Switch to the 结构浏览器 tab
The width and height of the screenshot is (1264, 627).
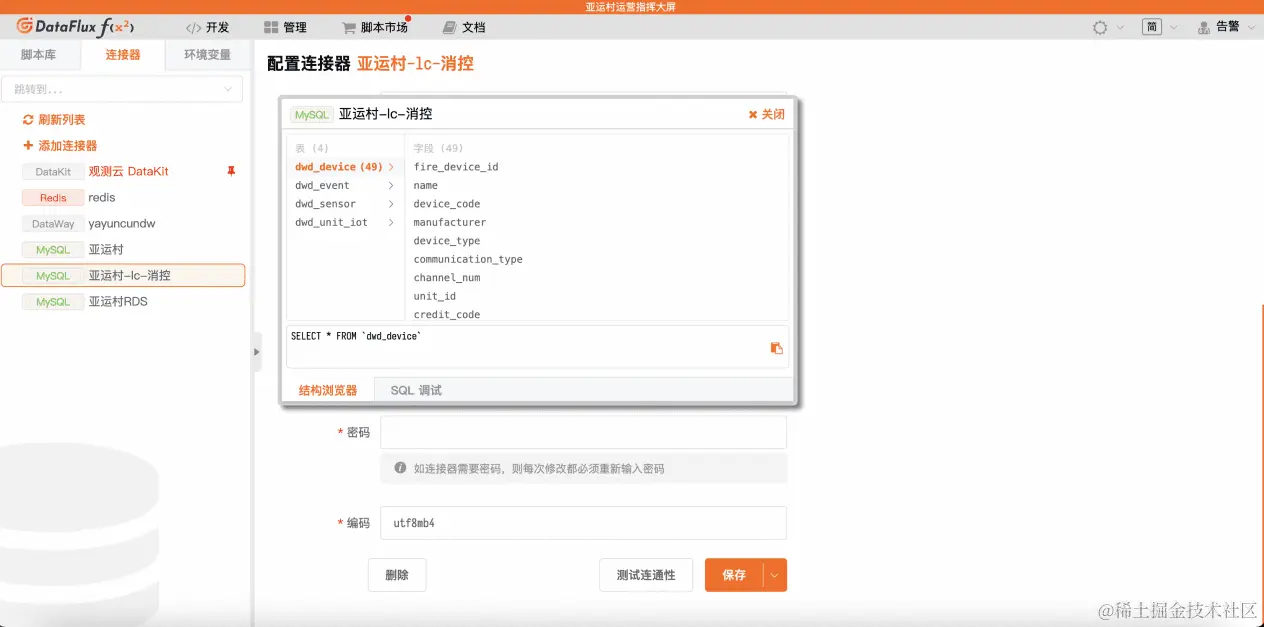click(x=328, y=390)
